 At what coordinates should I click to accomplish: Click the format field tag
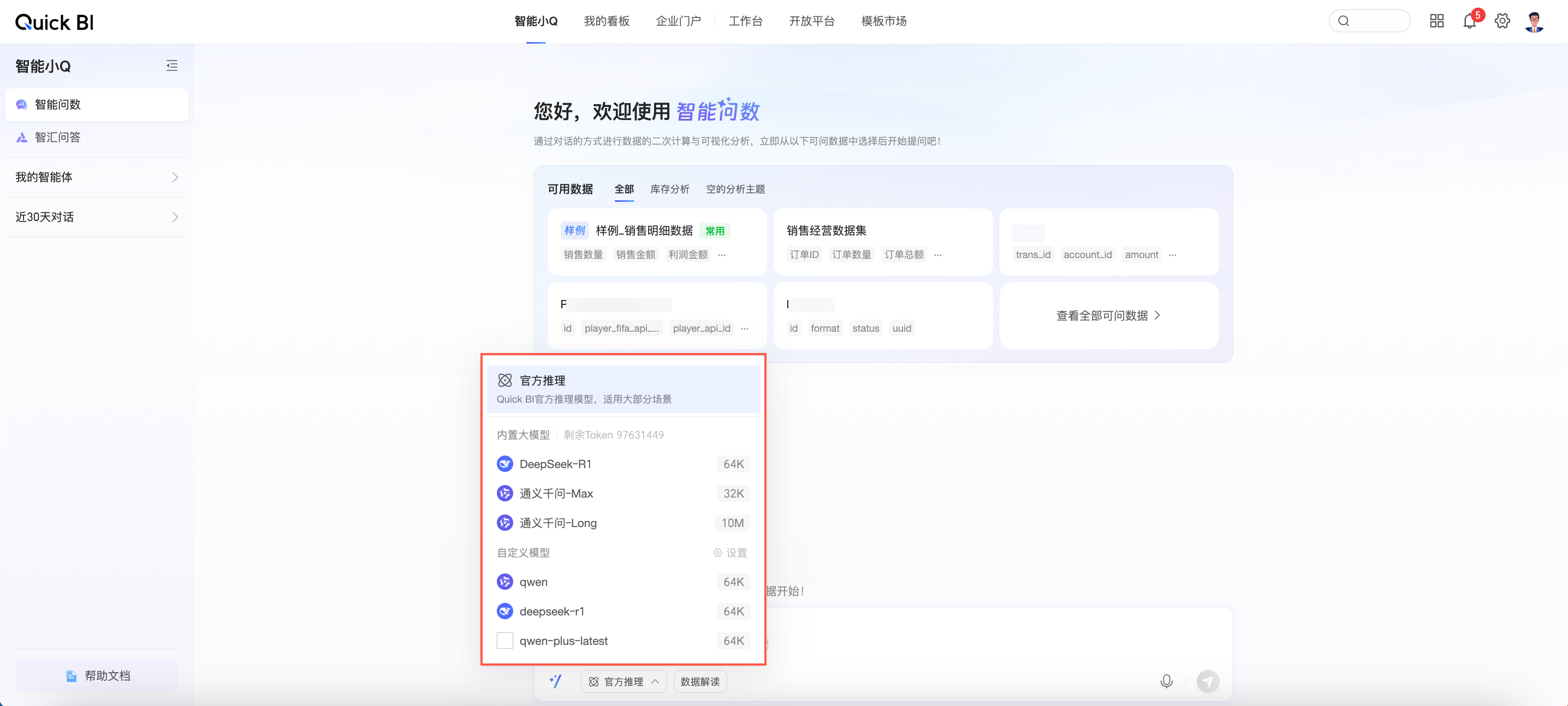[825, 328]
